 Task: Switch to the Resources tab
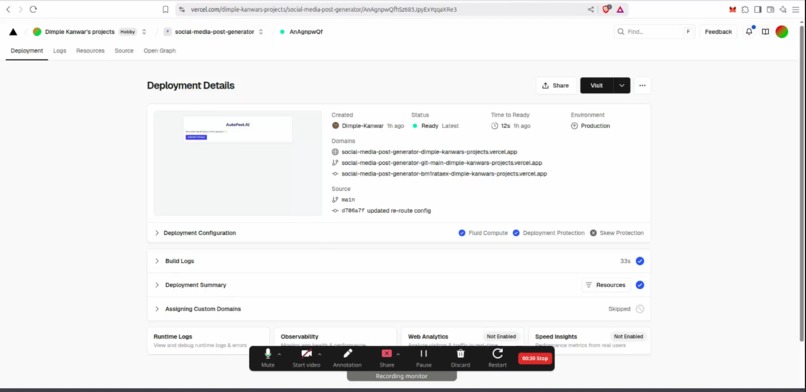tap(90, 51)
